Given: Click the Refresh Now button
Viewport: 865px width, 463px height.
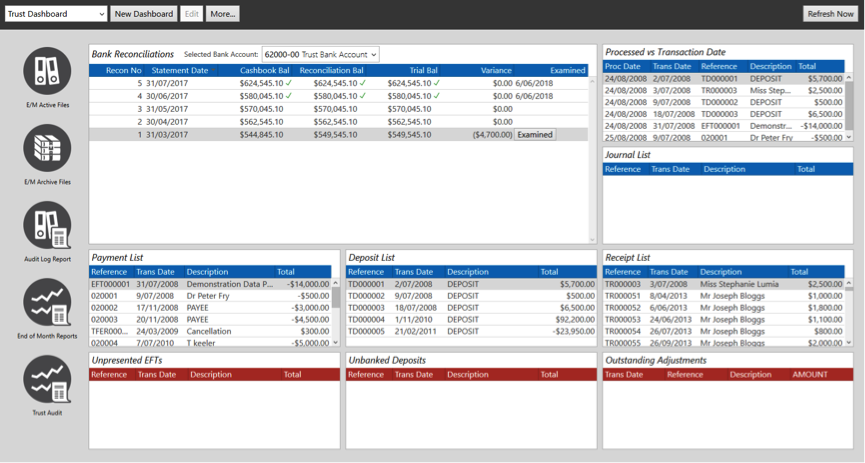Looking at the screenshot, I should [x=830, y=14].
